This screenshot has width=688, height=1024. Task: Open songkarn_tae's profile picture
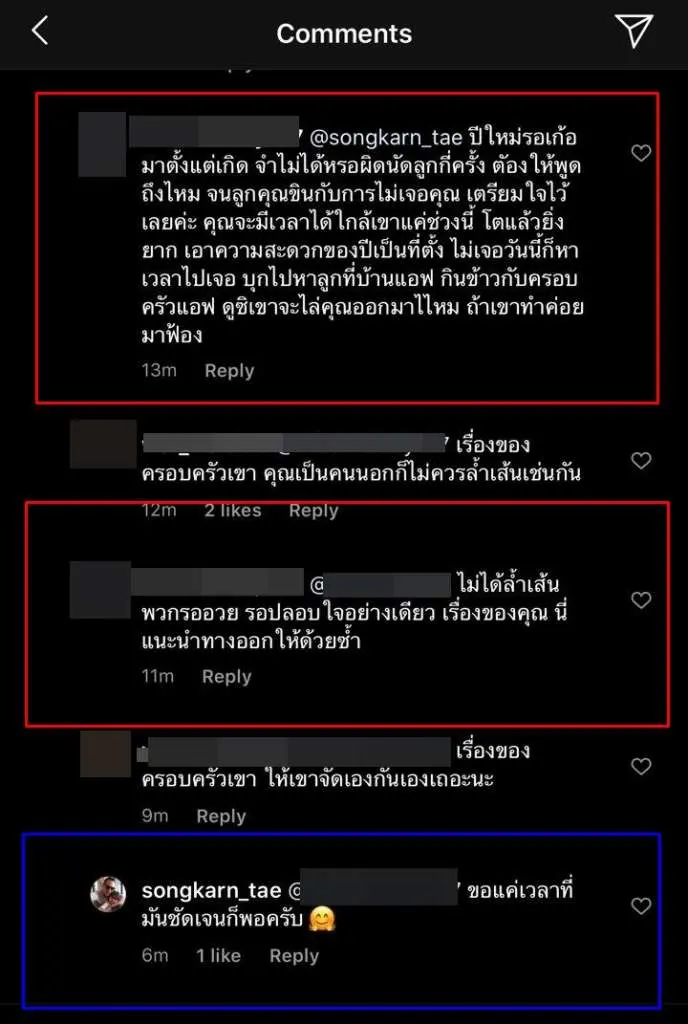click(108, 893)
